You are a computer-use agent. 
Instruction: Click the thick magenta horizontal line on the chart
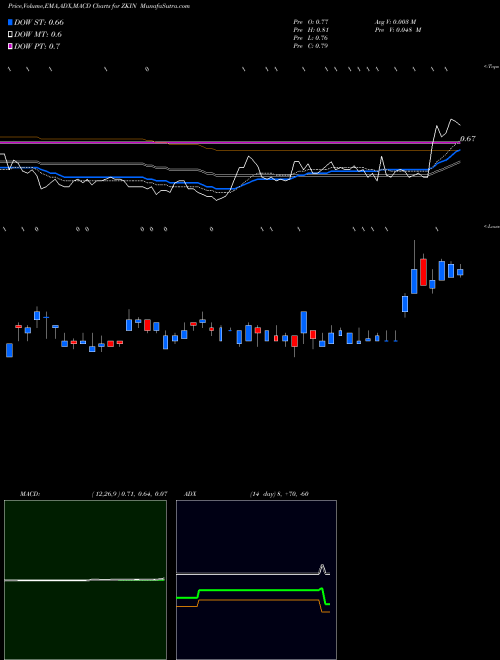click(x=231, y=143)
